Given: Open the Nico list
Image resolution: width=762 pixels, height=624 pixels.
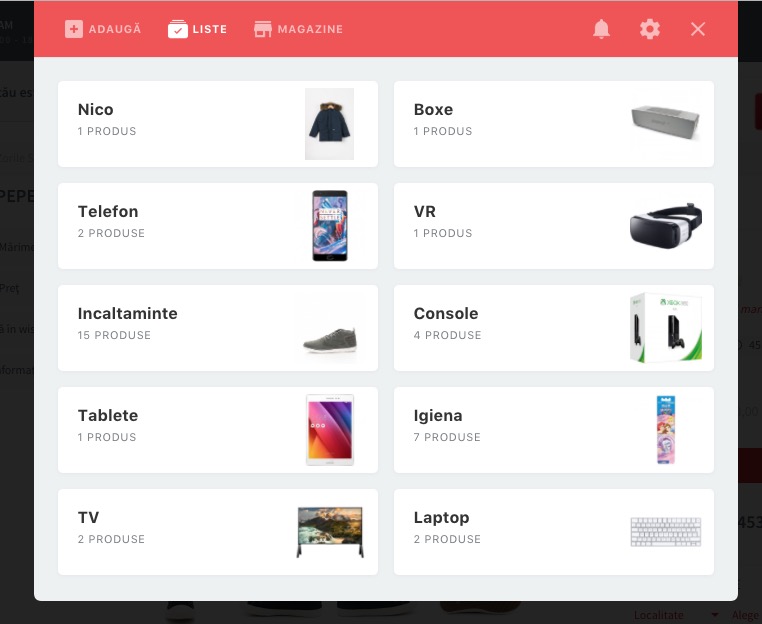Looking at the screenshot, I should (218, 124).
